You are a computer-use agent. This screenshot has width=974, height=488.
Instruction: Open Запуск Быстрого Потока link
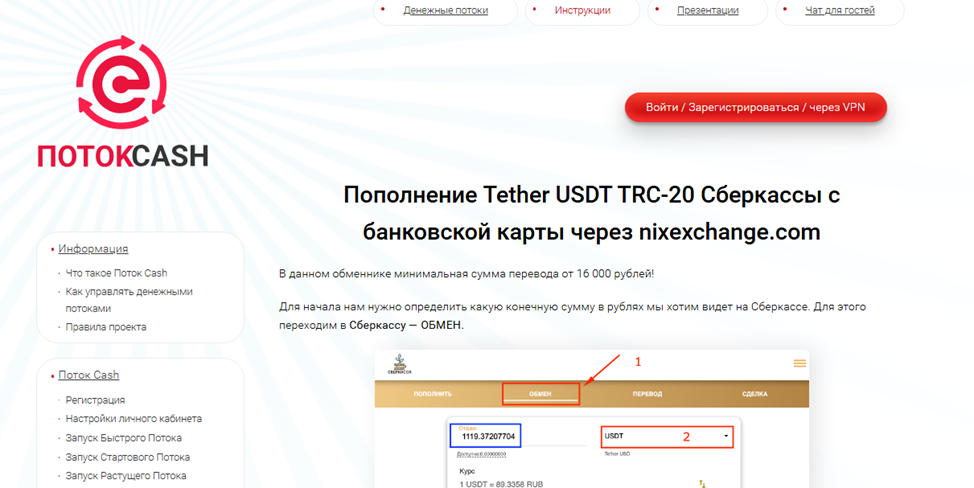coord(124,438)
